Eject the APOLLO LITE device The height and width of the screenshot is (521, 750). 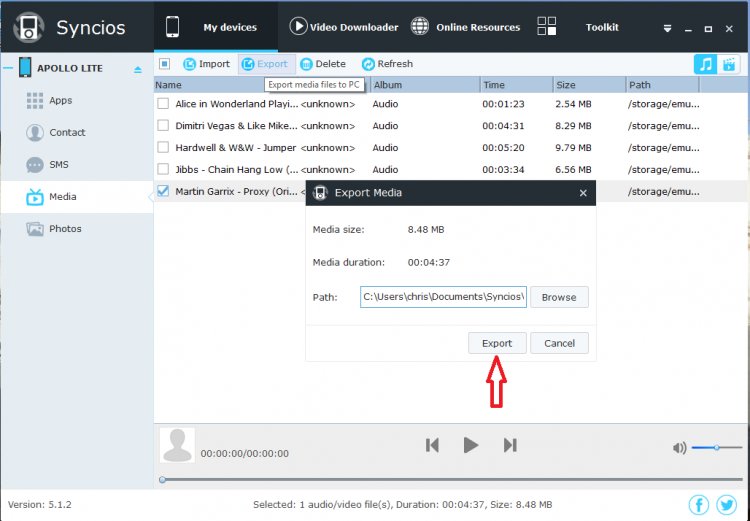pos(138,70)
